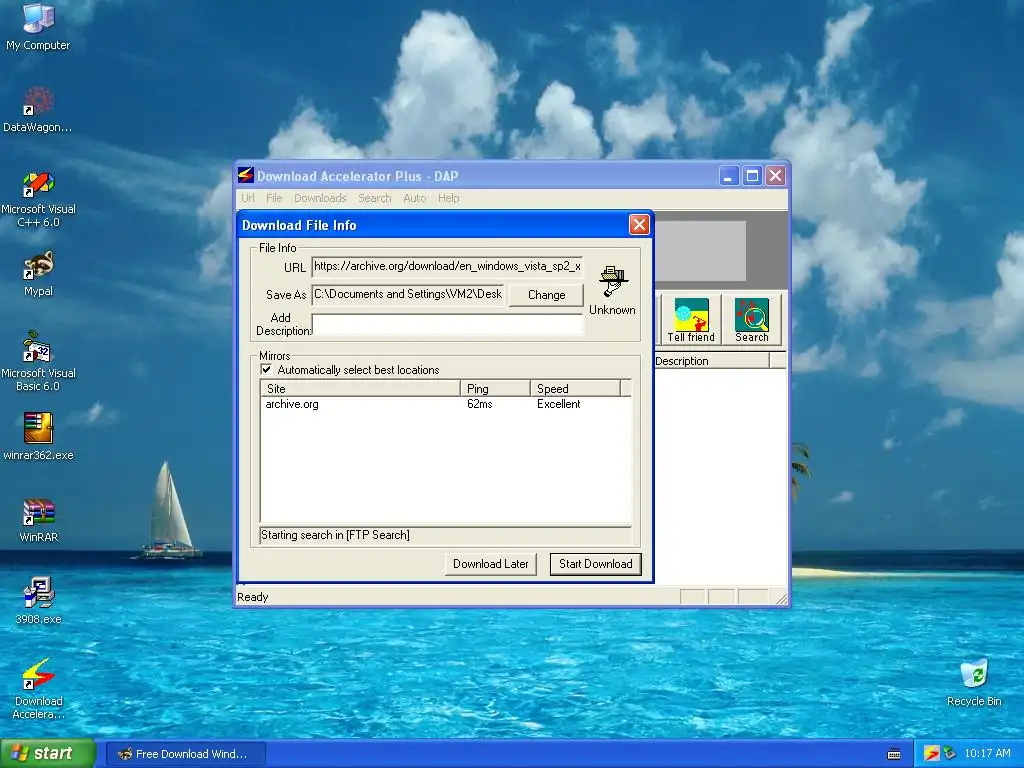Image resolution: width=1024 pixels, height=768 pixels.
Task: Click Save As path field
Action: pyautogui.click(x=408, y=295)
